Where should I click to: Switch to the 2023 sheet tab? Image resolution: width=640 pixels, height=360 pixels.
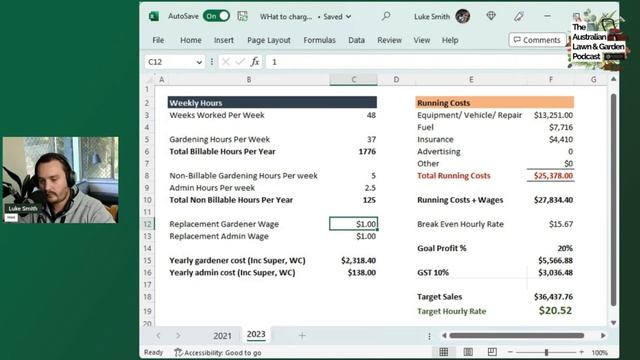(256, 334)
